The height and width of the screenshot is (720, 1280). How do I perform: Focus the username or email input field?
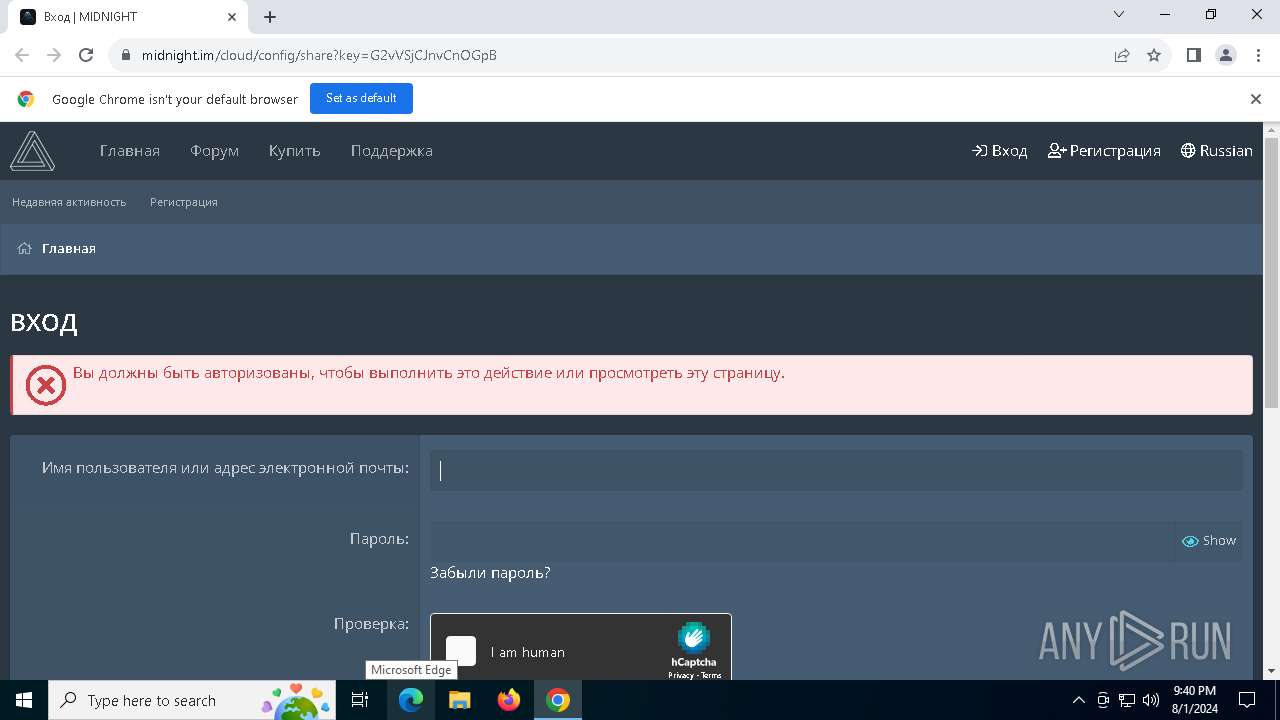click(836, 470)
